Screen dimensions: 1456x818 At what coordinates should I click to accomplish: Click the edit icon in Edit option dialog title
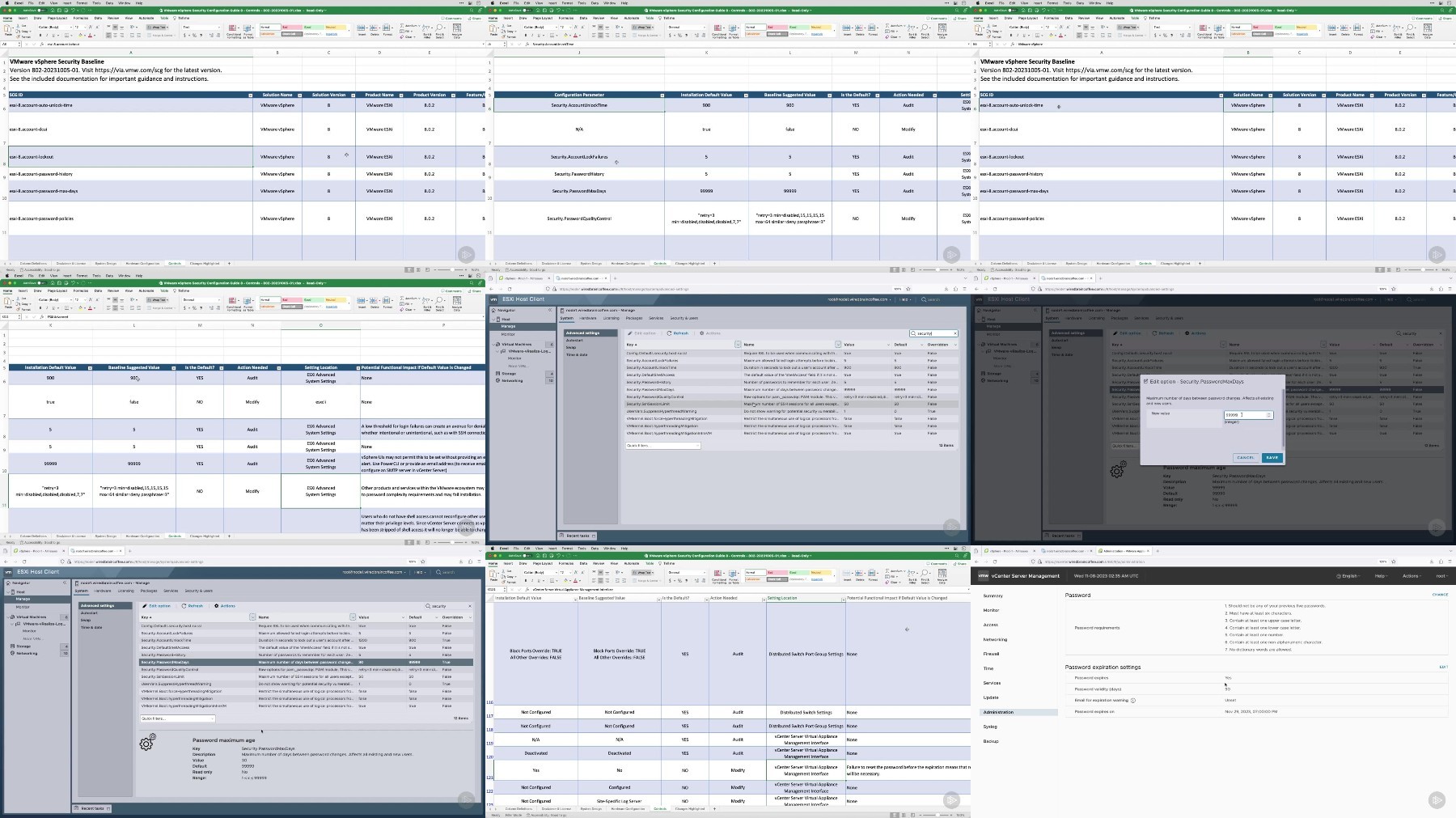[1145, 381]
